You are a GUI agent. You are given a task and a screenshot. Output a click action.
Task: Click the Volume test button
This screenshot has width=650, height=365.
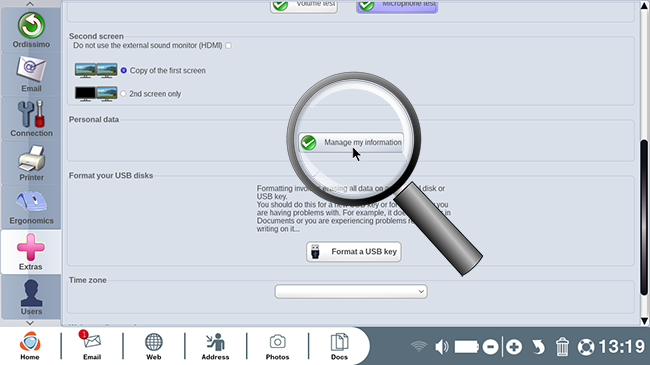(x=304, y=6)
